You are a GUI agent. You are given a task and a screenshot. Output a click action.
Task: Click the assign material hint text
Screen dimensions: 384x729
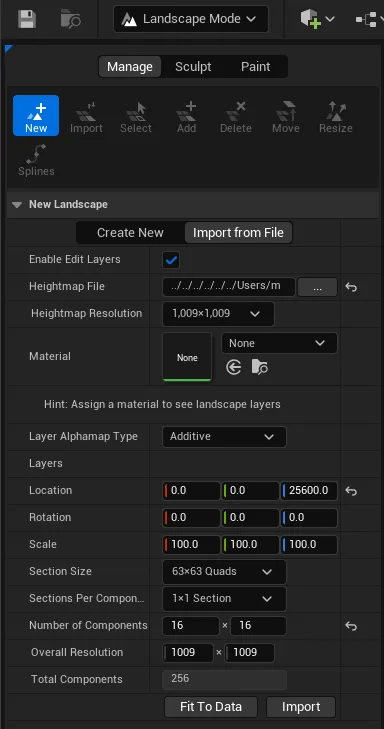[162, 404]
